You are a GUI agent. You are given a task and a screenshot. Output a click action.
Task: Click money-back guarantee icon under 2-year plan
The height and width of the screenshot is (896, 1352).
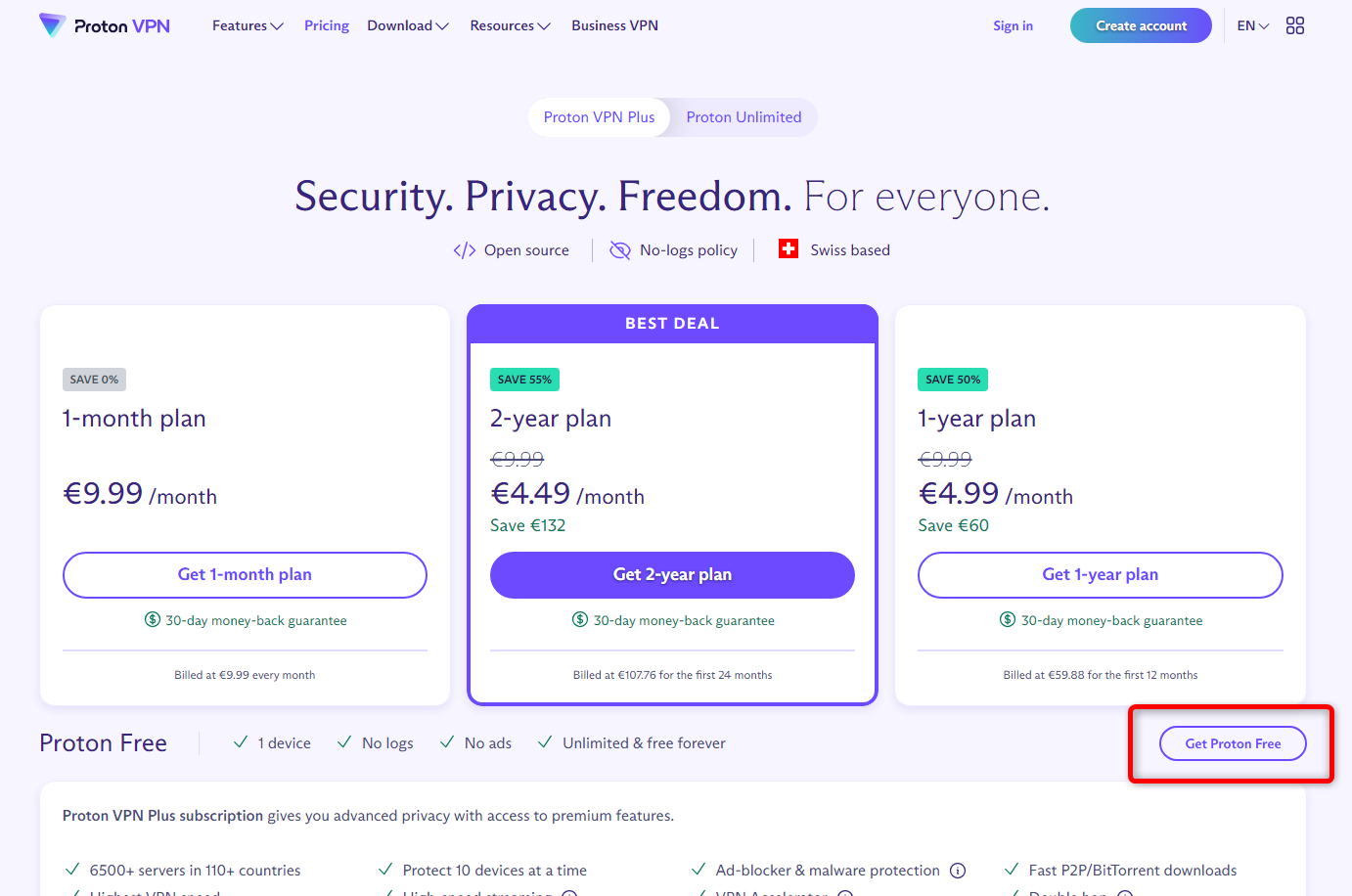pos(580,619)
